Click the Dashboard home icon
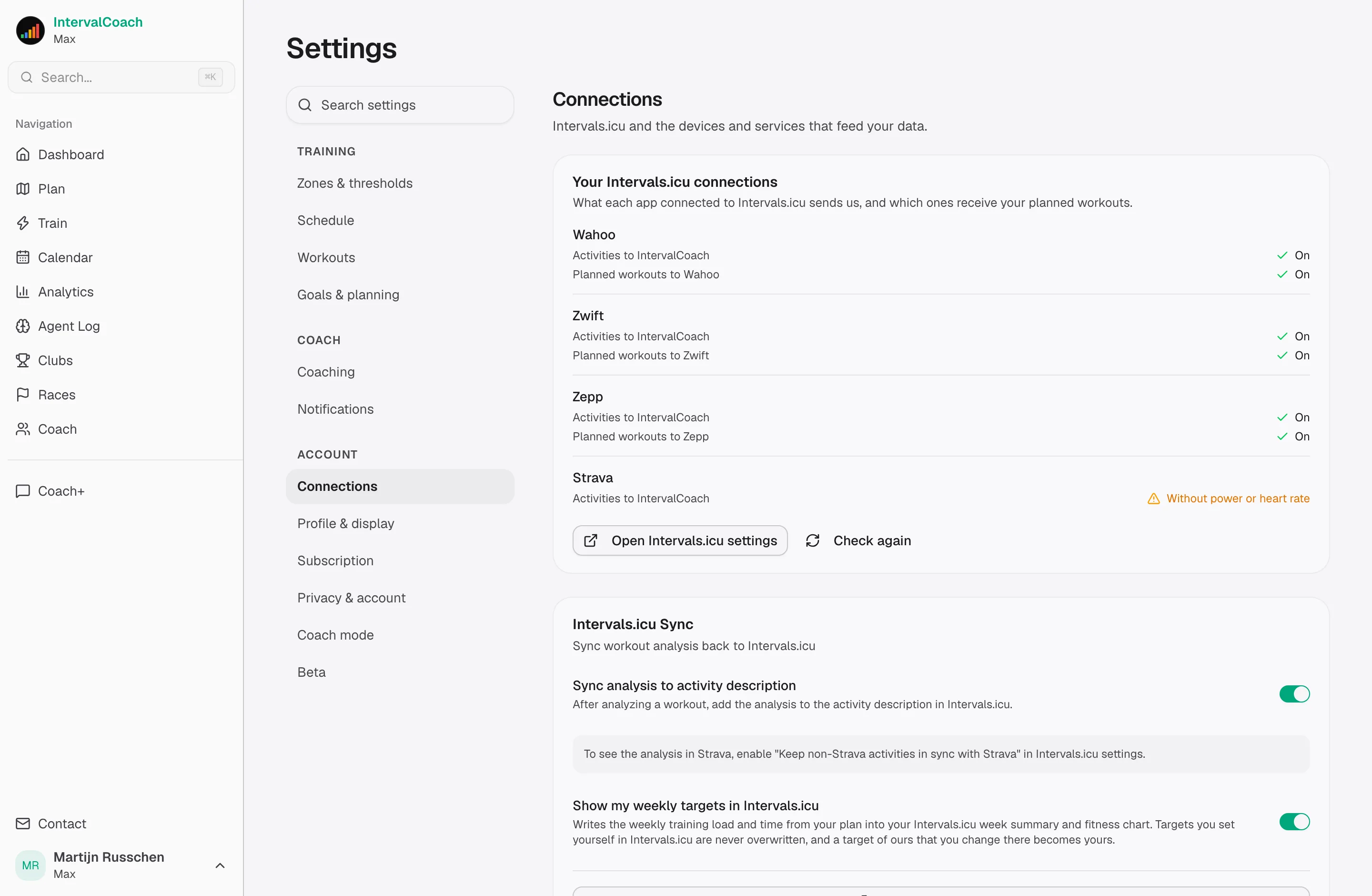 [22, 154]
